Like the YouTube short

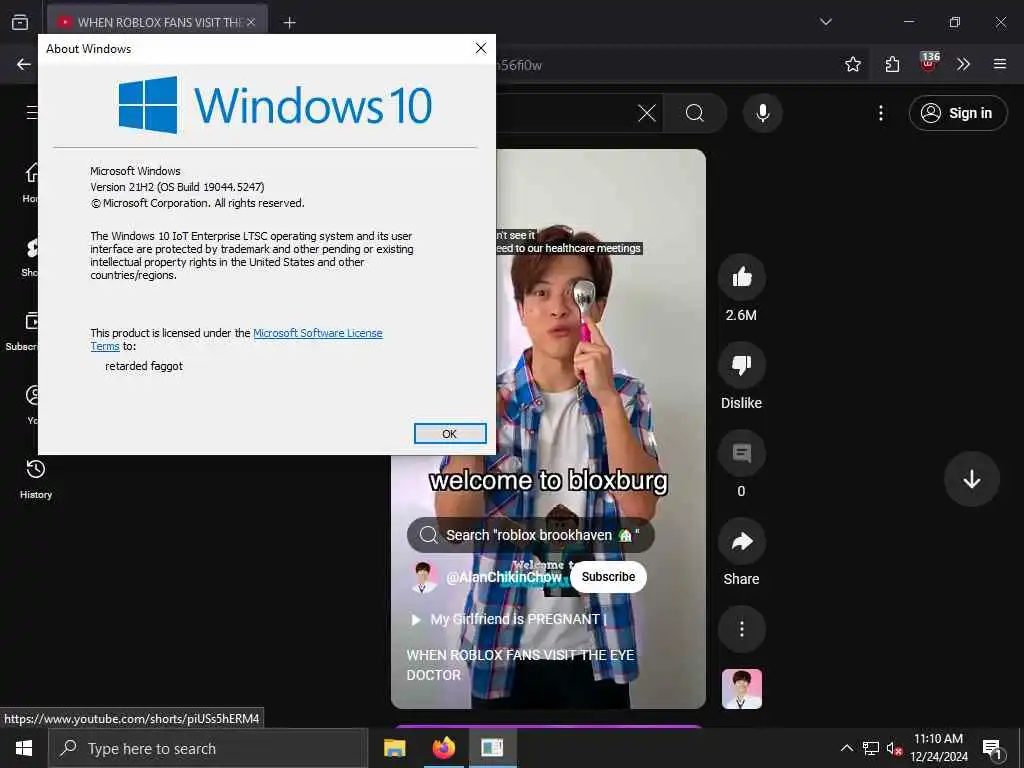tap(741, 278)
